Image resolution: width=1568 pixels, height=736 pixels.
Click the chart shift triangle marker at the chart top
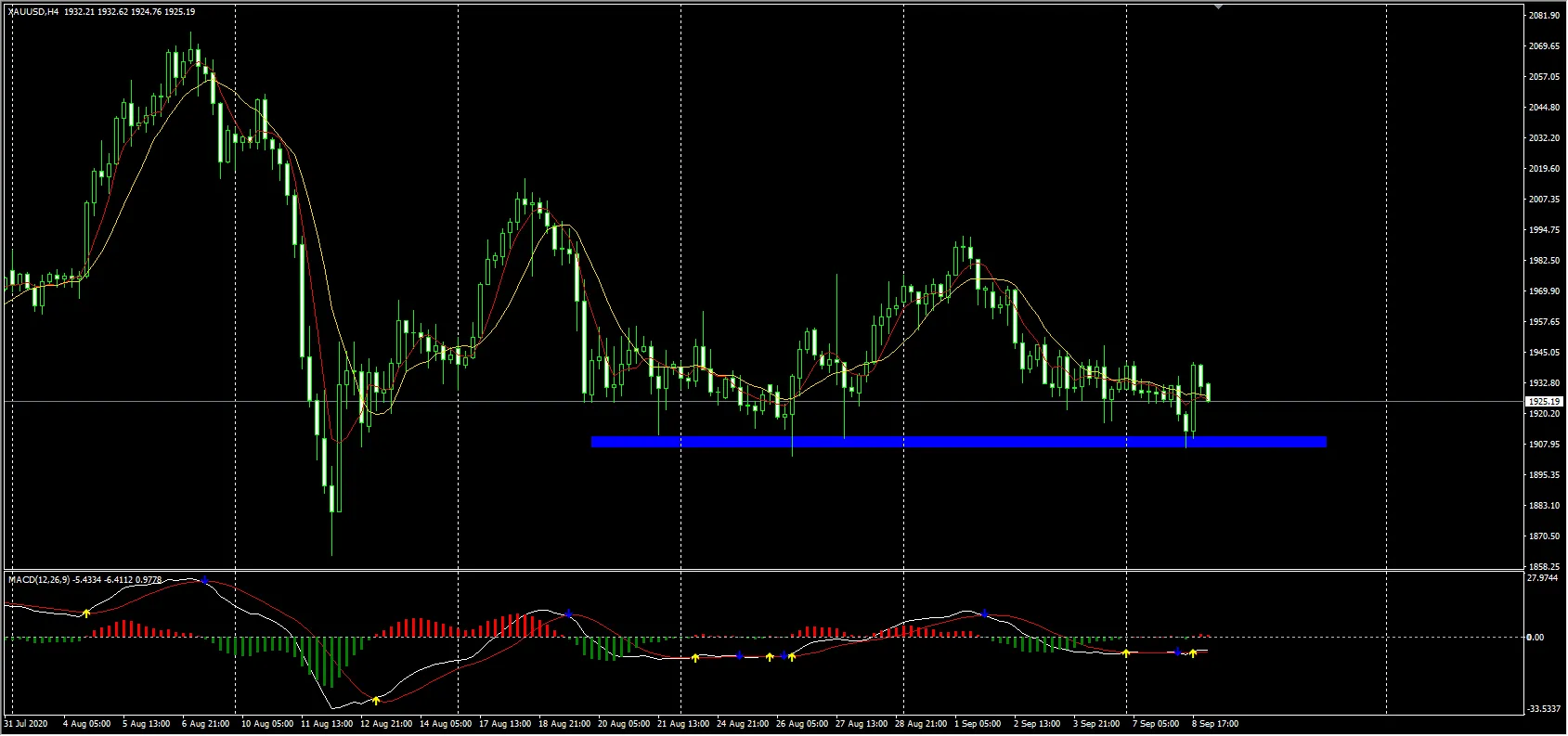tap(1219, 6)
